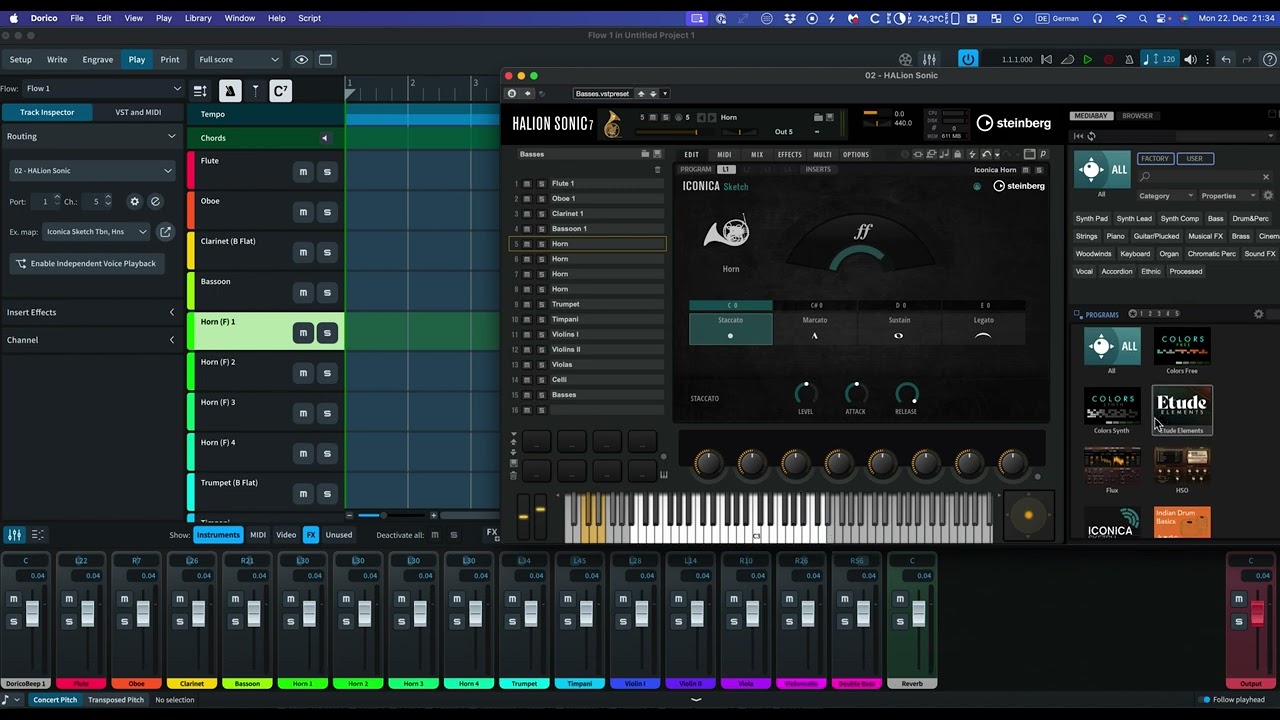Open the MIX tab in HALion Sonic

[757, 155]
